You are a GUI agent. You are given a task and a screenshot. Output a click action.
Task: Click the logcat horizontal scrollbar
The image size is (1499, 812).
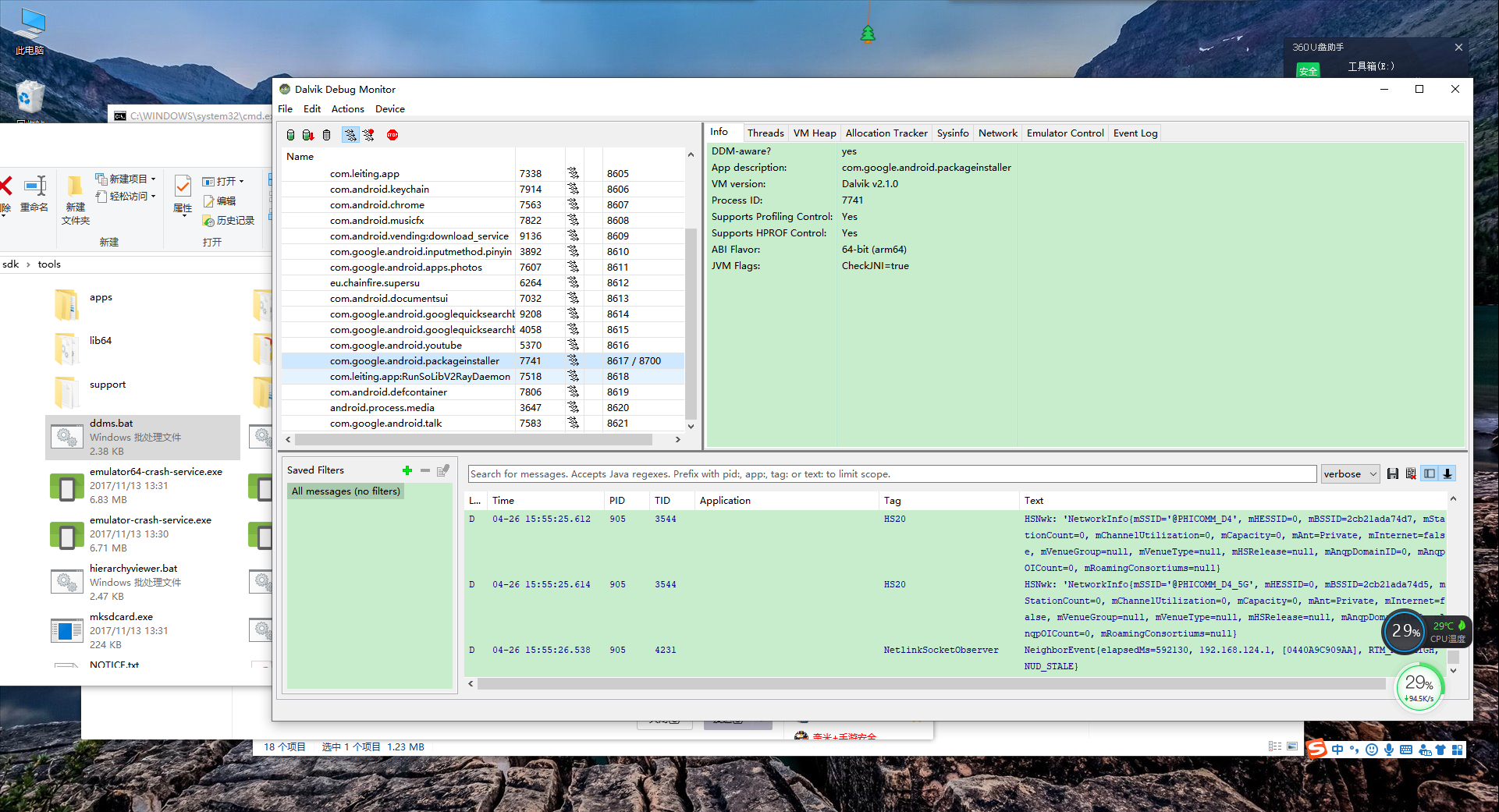(932, 684)
